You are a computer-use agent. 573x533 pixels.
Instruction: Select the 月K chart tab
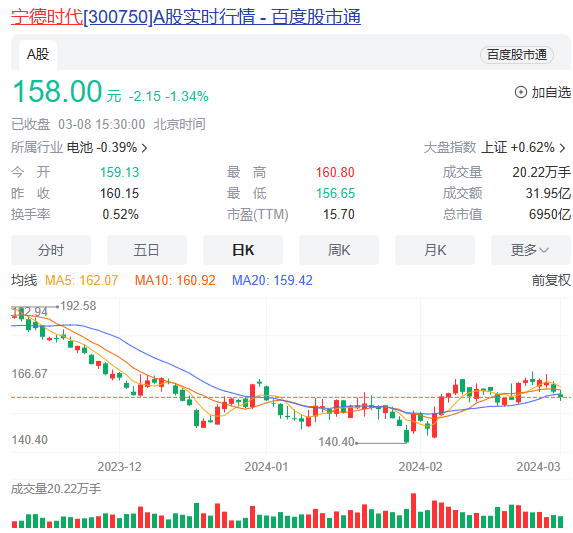[x=435, y=250]
